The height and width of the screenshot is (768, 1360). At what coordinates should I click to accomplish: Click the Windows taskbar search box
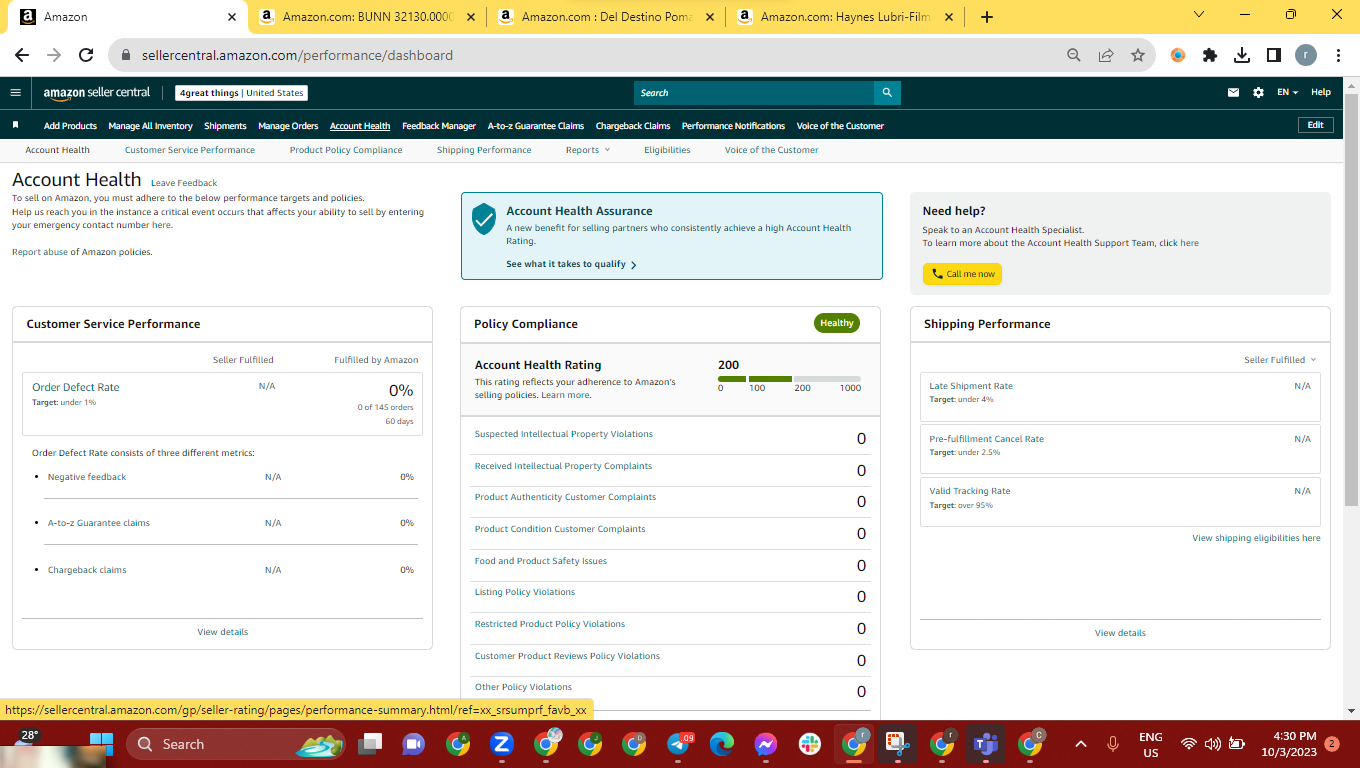[236, 744]
